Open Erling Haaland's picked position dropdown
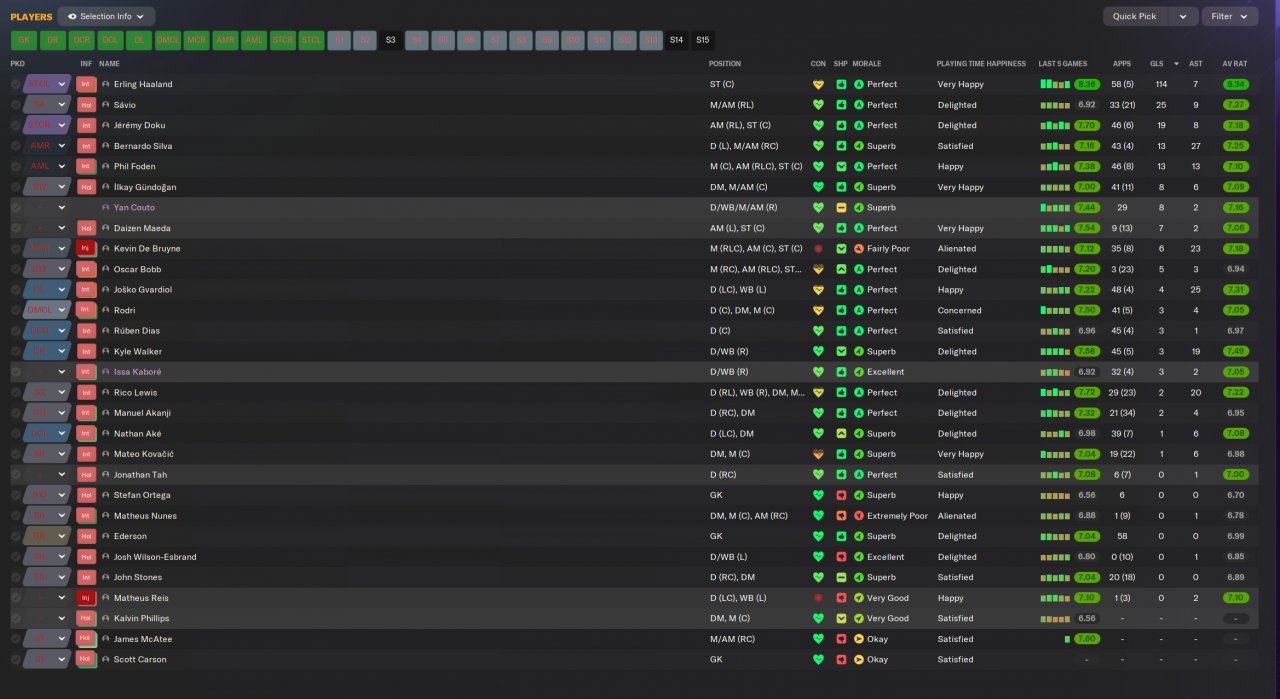 [x=47, y=84]
